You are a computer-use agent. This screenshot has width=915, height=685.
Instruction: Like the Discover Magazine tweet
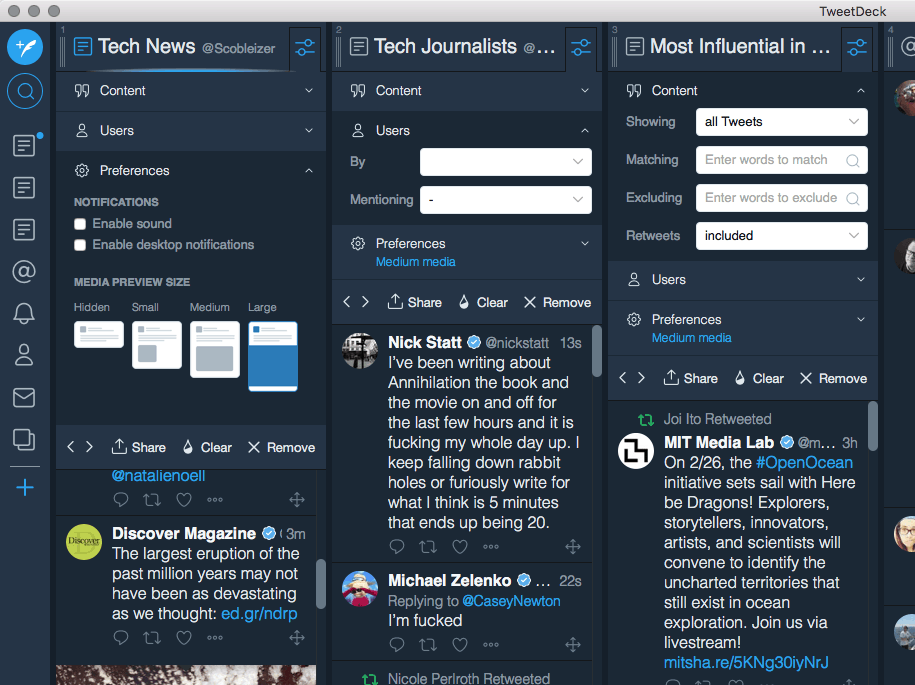point(184,638)
